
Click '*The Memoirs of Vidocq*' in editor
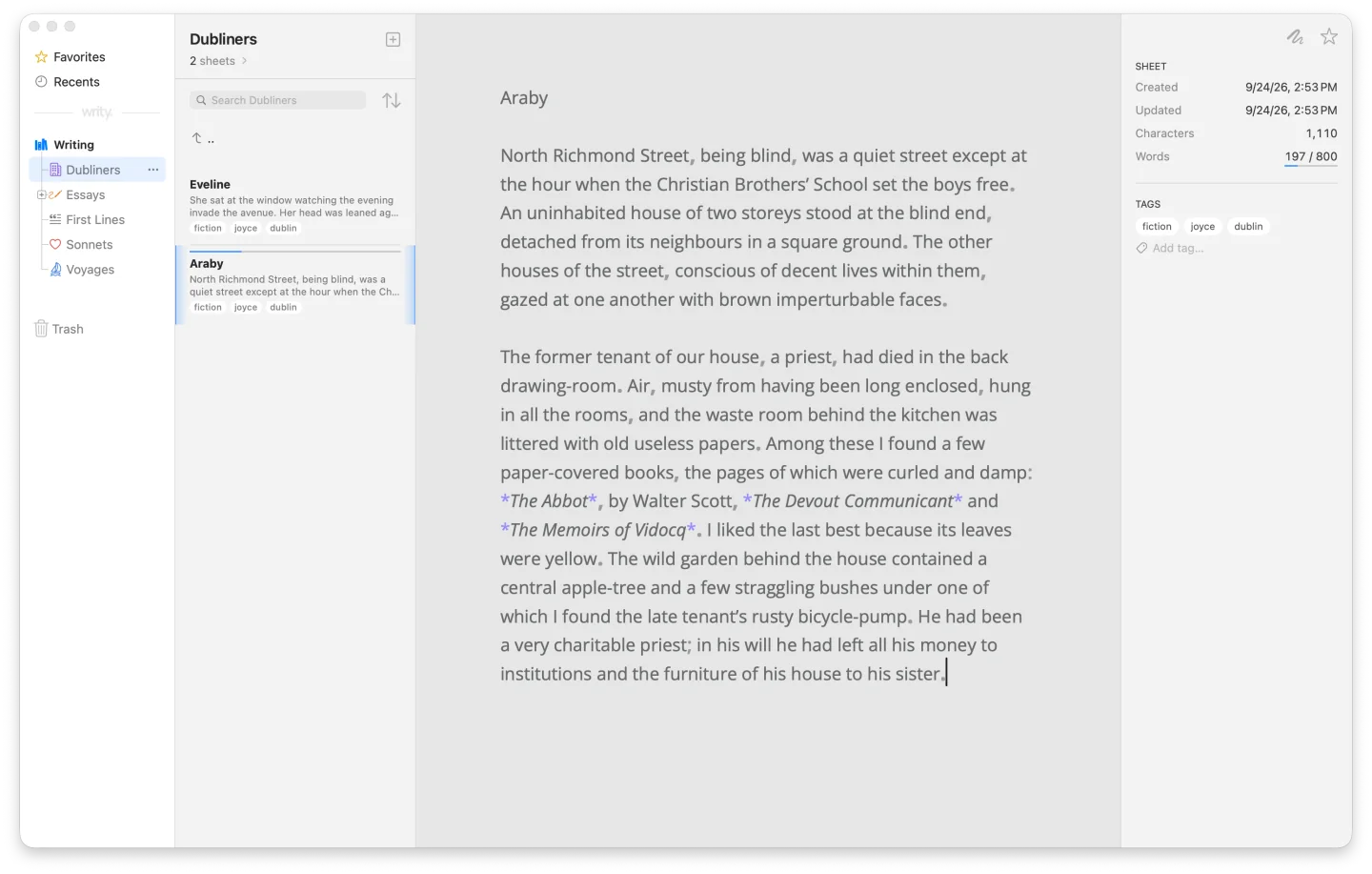pyautogui.click(x=598, y=530)
